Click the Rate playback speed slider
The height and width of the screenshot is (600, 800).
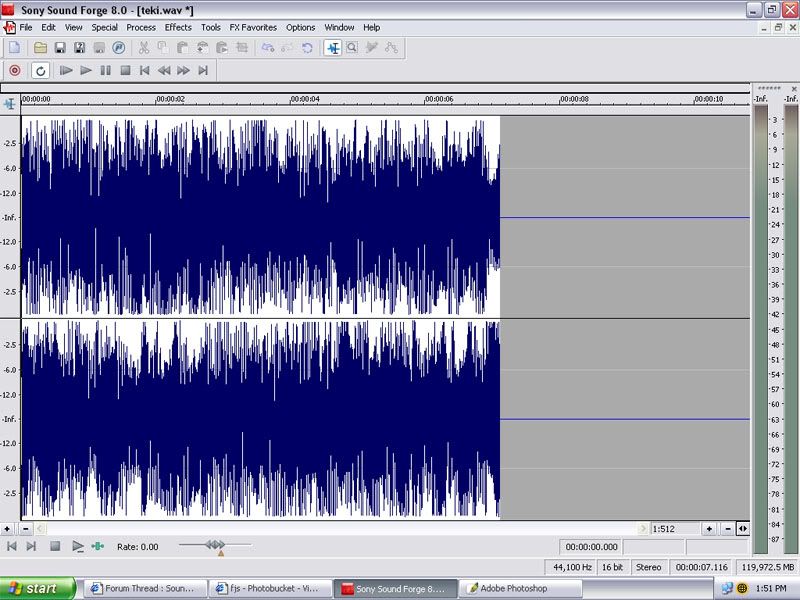coord(215,545)
